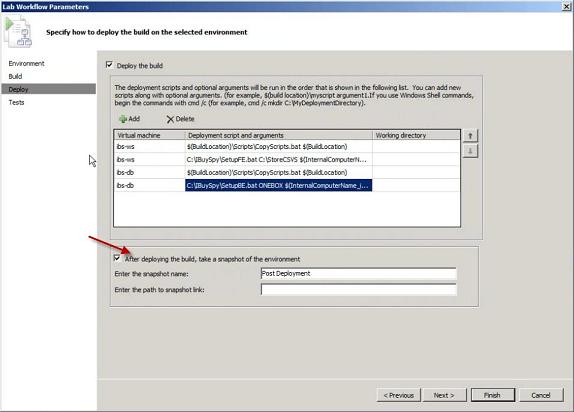Go back with the Previous button
This screenshot has height=412, width=574.
tap(399, 395)
